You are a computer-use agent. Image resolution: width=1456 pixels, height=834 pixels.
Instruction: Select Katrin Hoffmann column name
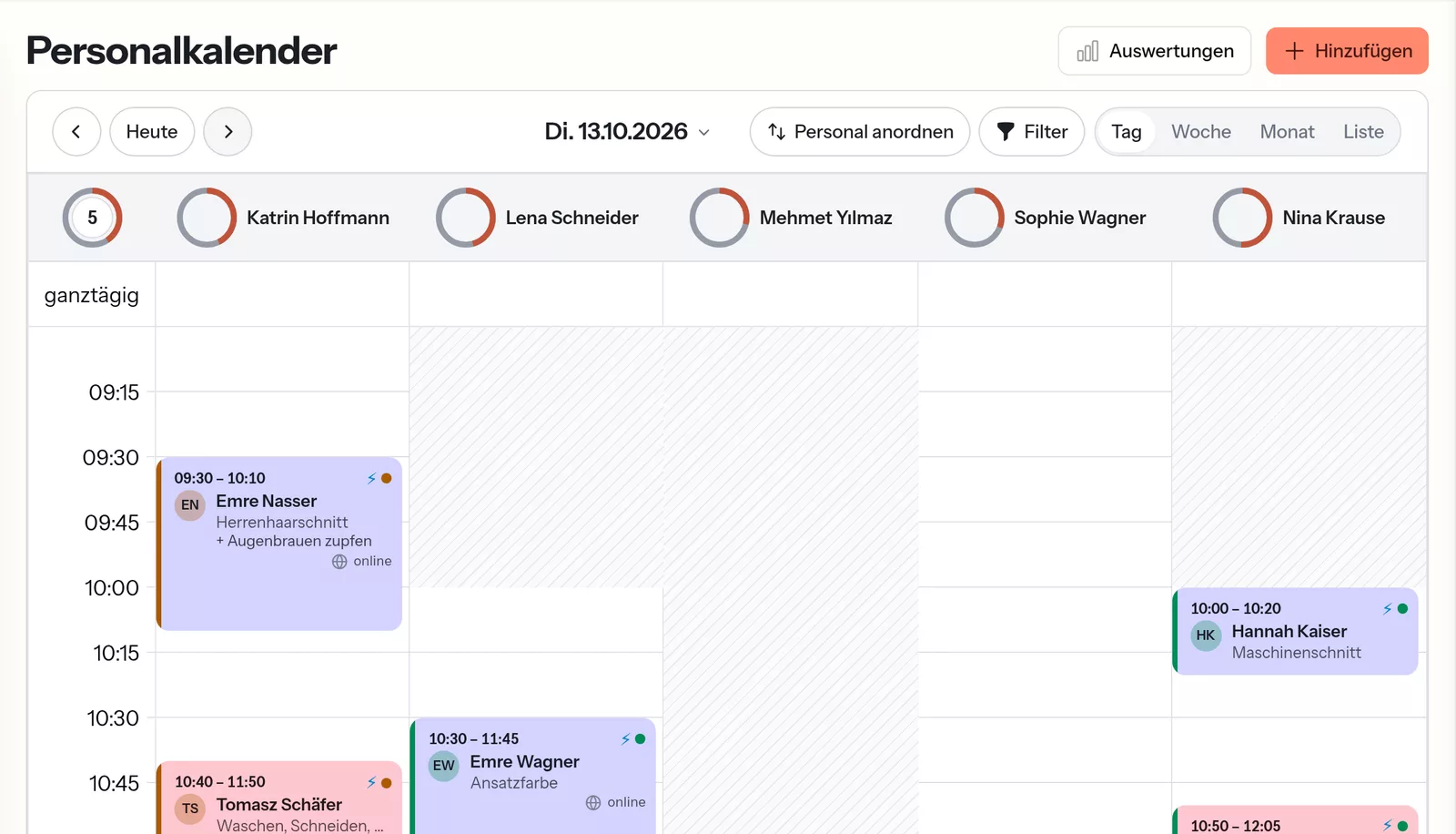tap(318, 218)
